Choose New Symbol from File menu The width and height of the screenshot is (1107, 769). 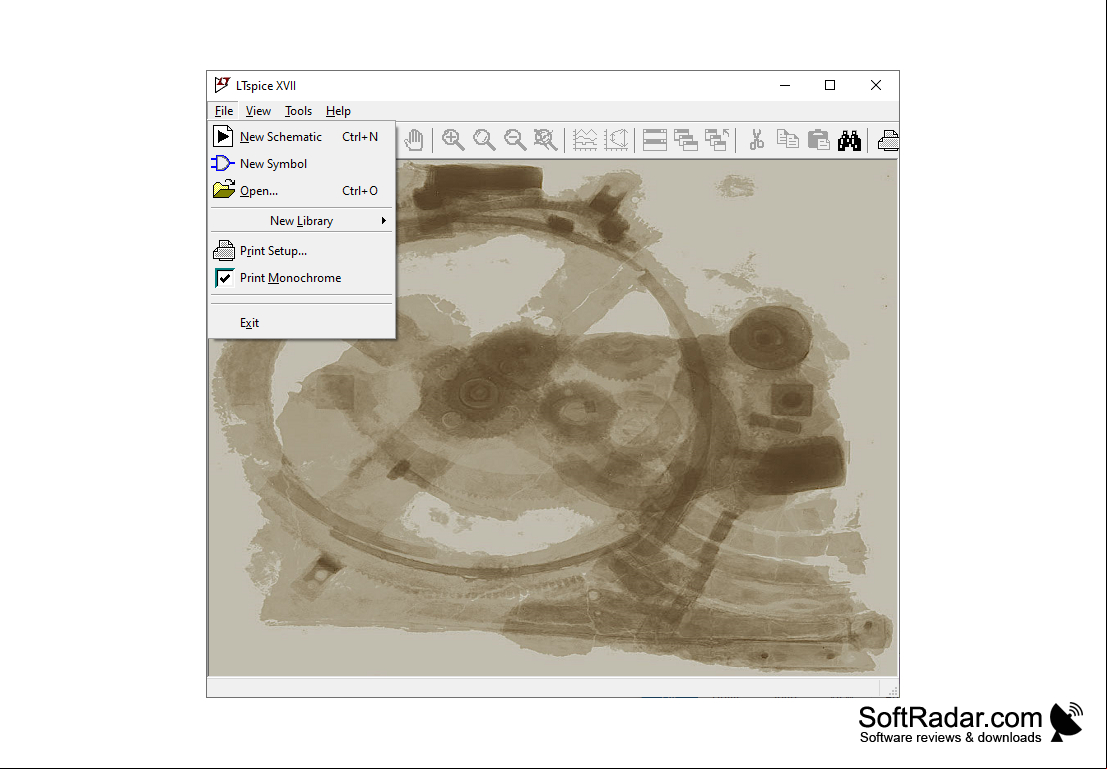click(301, 163)
